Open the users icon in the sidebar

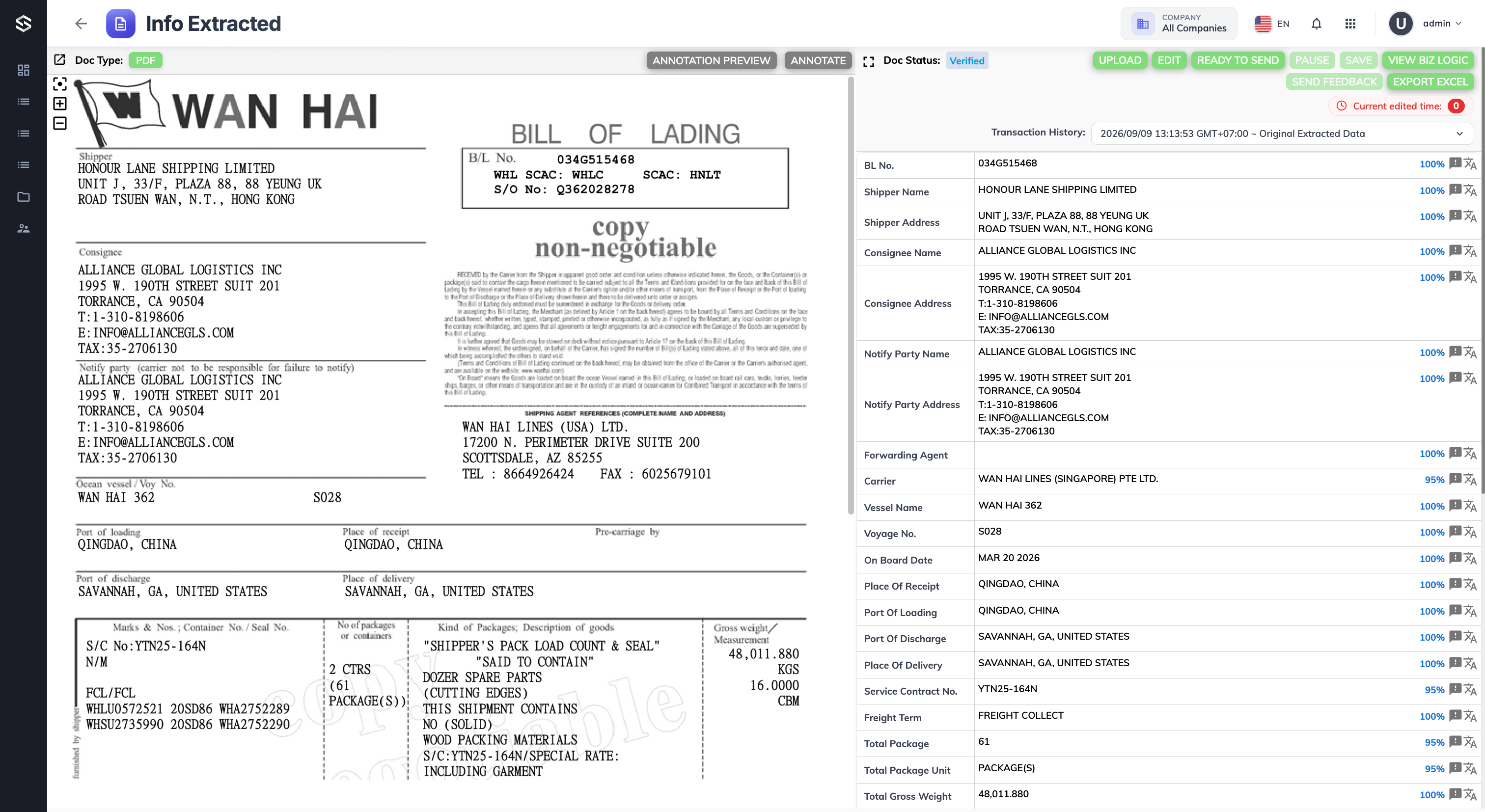point(23,228)
